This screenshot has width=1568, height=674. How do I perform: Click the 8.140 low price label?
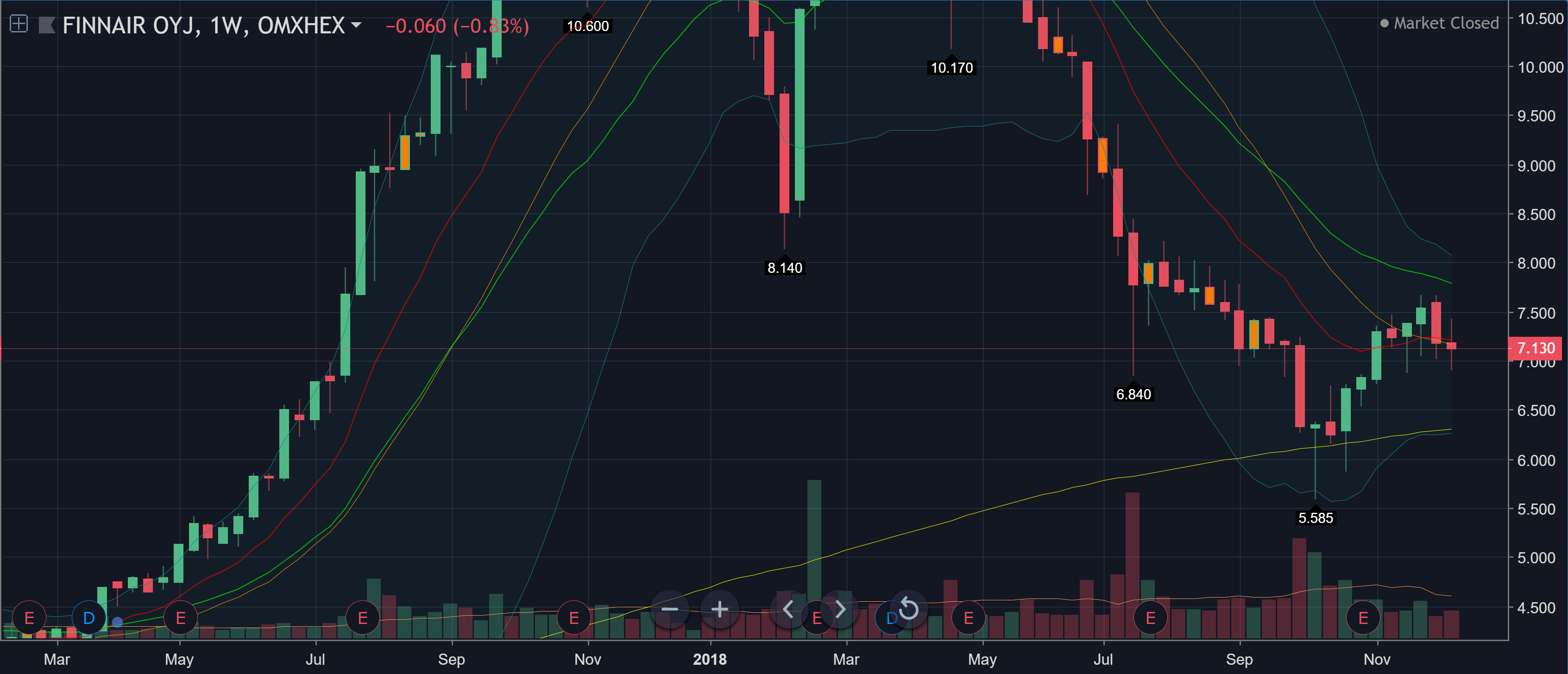[x=785, y=268]
